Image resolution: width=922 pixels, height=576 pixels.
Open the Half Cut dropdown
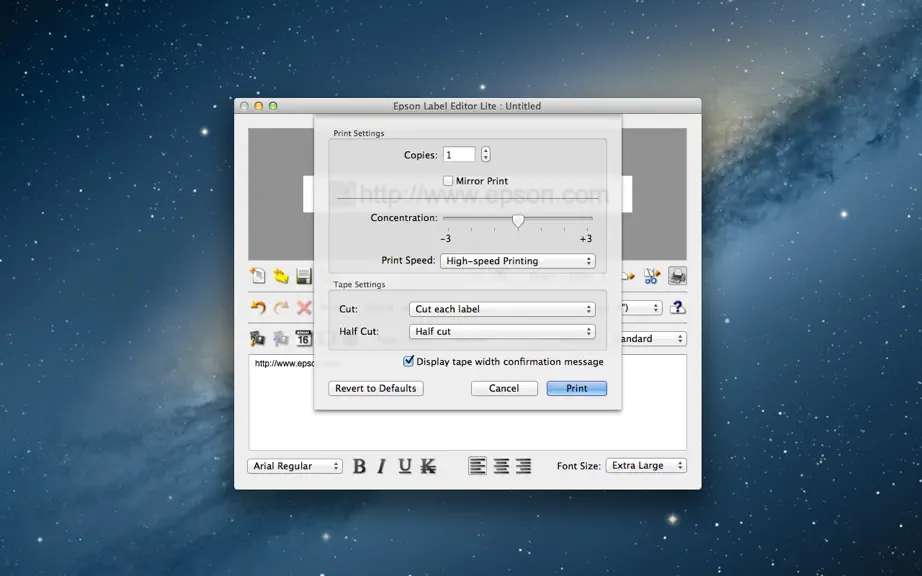pos(502,331)
